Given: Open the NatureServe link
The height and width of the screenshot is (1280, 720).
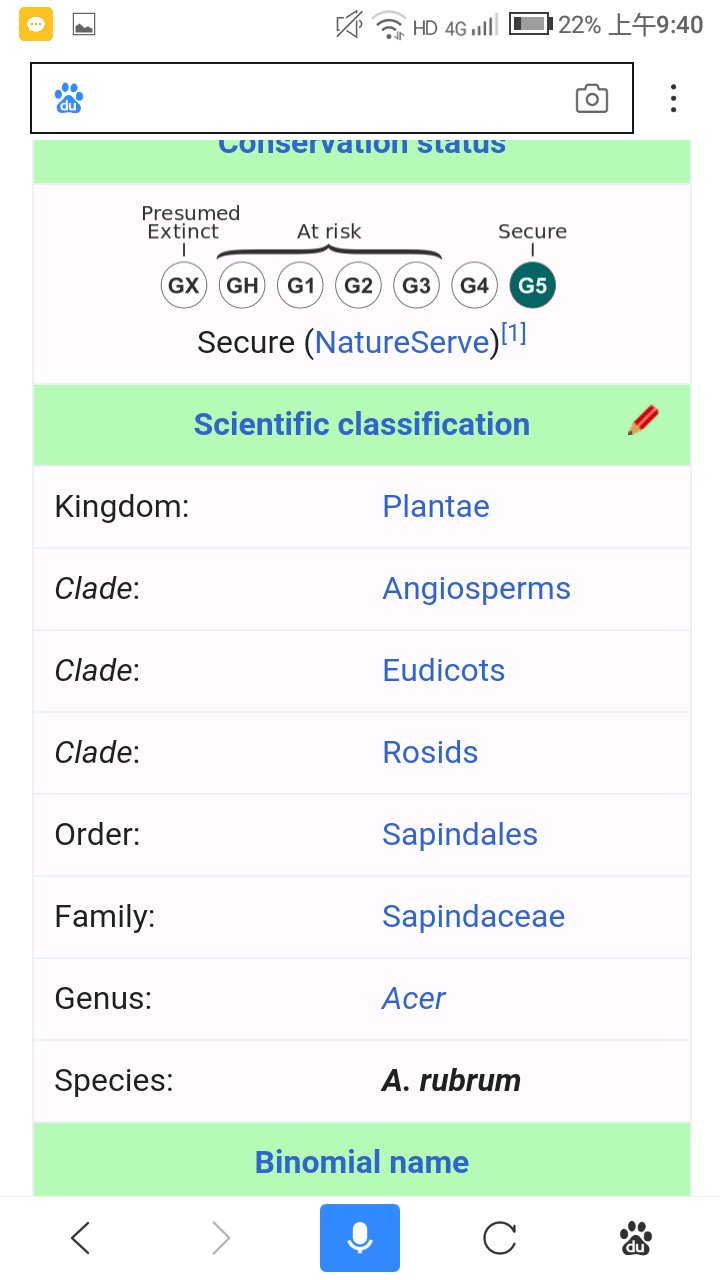Looking at the screenshot, I should (406, 343).
